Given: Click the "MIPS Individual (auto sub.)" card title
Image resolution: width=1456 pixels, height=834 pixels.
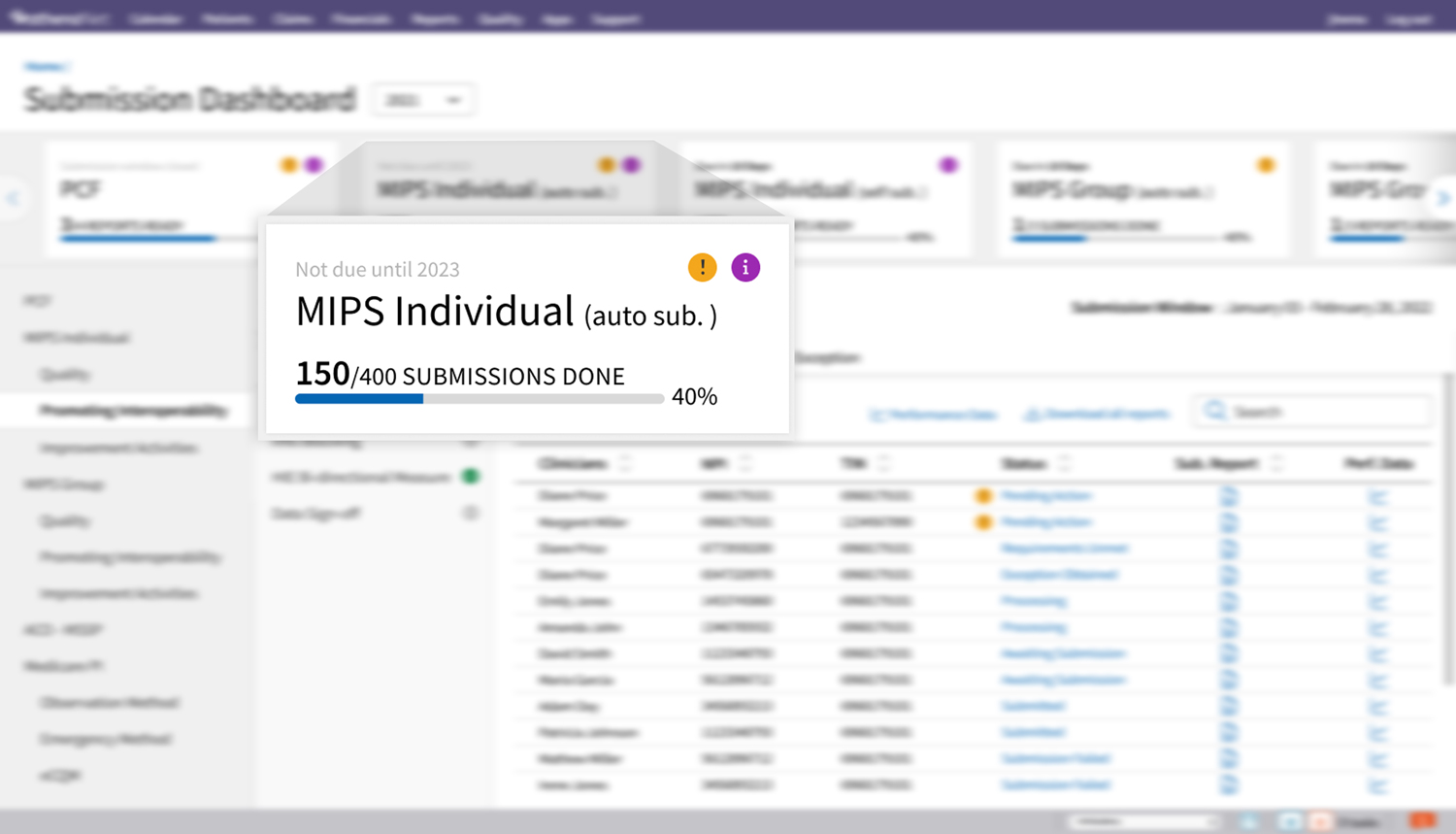Looking at the screenshot, I should click(x=506, y=313).
